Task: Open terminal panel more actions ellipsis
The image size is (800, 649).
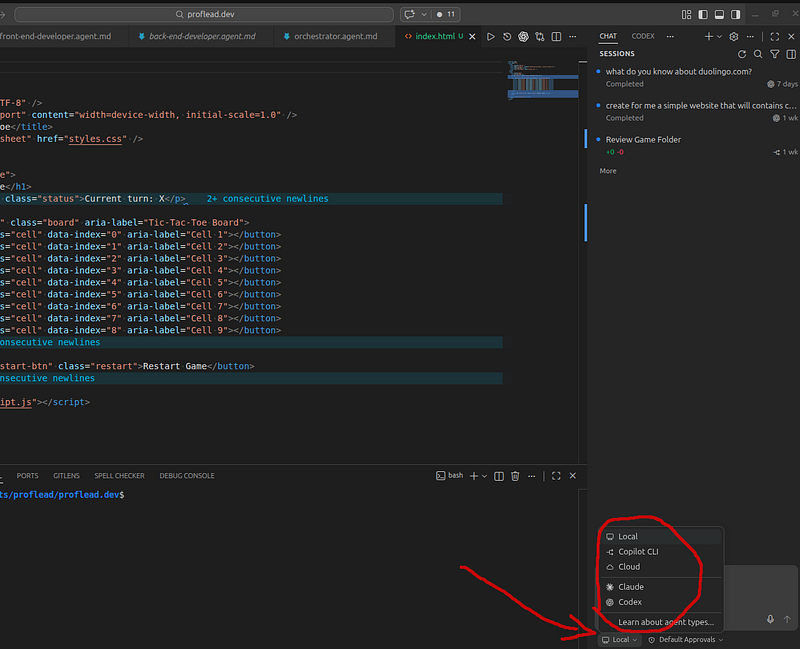Action: [532, 476]
